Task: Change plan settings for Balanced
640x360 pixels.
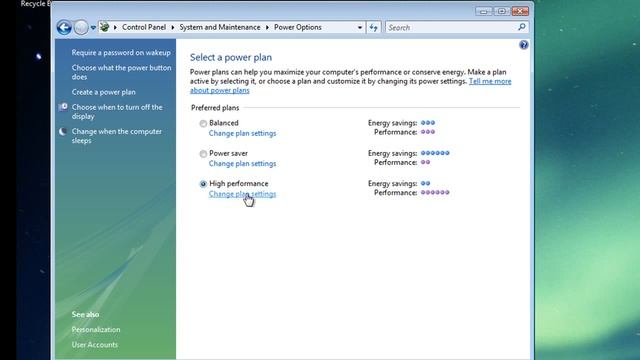Action: point(242,133)
